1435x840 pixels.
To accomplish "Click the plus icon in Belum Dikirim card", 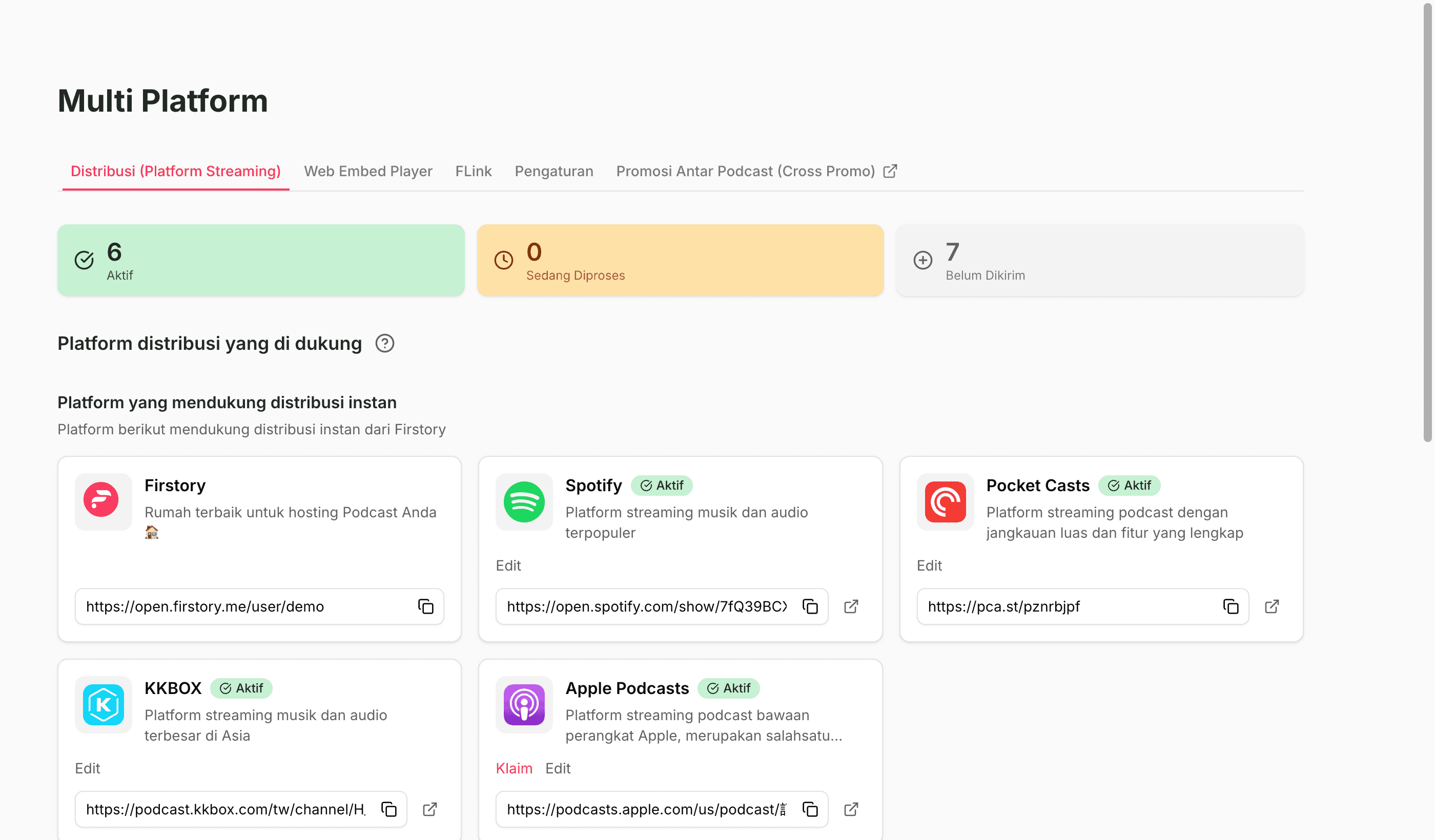I will (923, 260).
